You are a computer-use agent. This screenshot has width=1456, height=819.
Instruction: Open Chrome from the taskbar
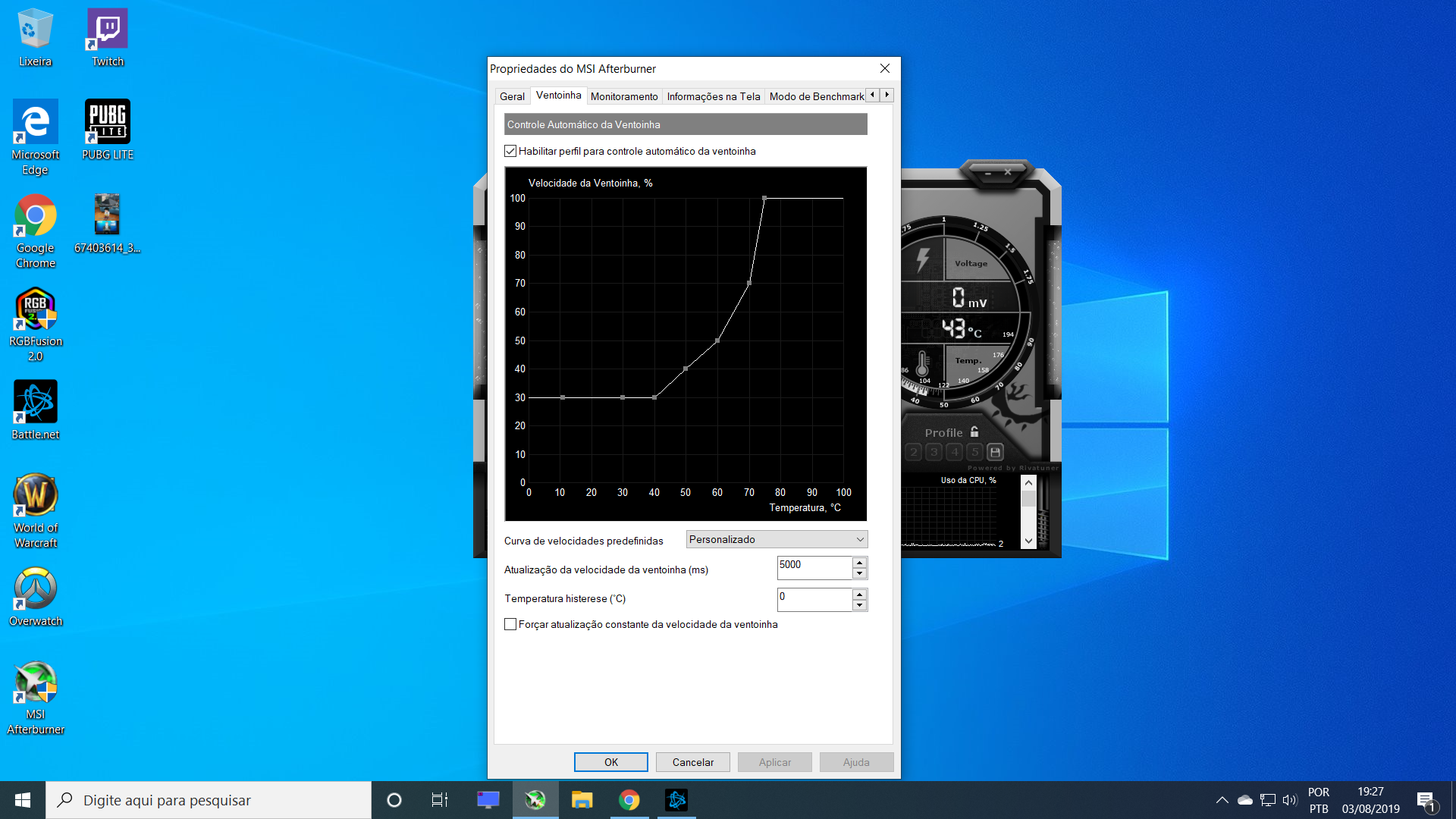pos(629,800)
